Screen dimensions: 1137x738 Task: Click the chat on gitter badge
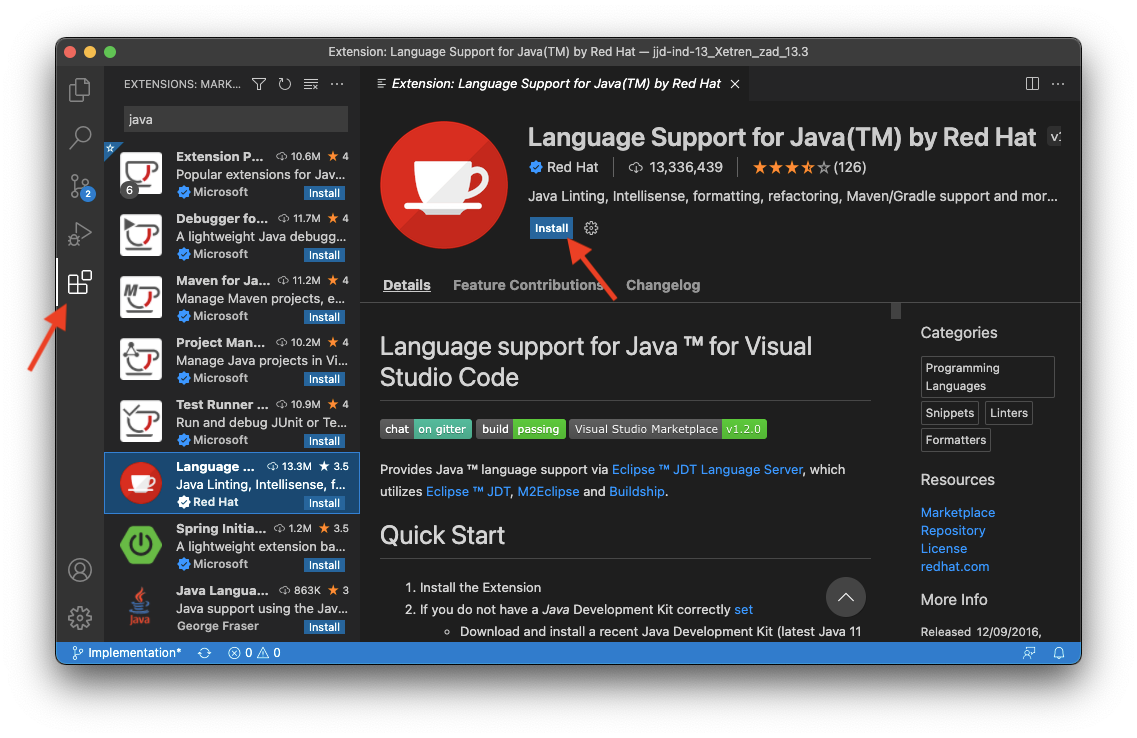426,429
